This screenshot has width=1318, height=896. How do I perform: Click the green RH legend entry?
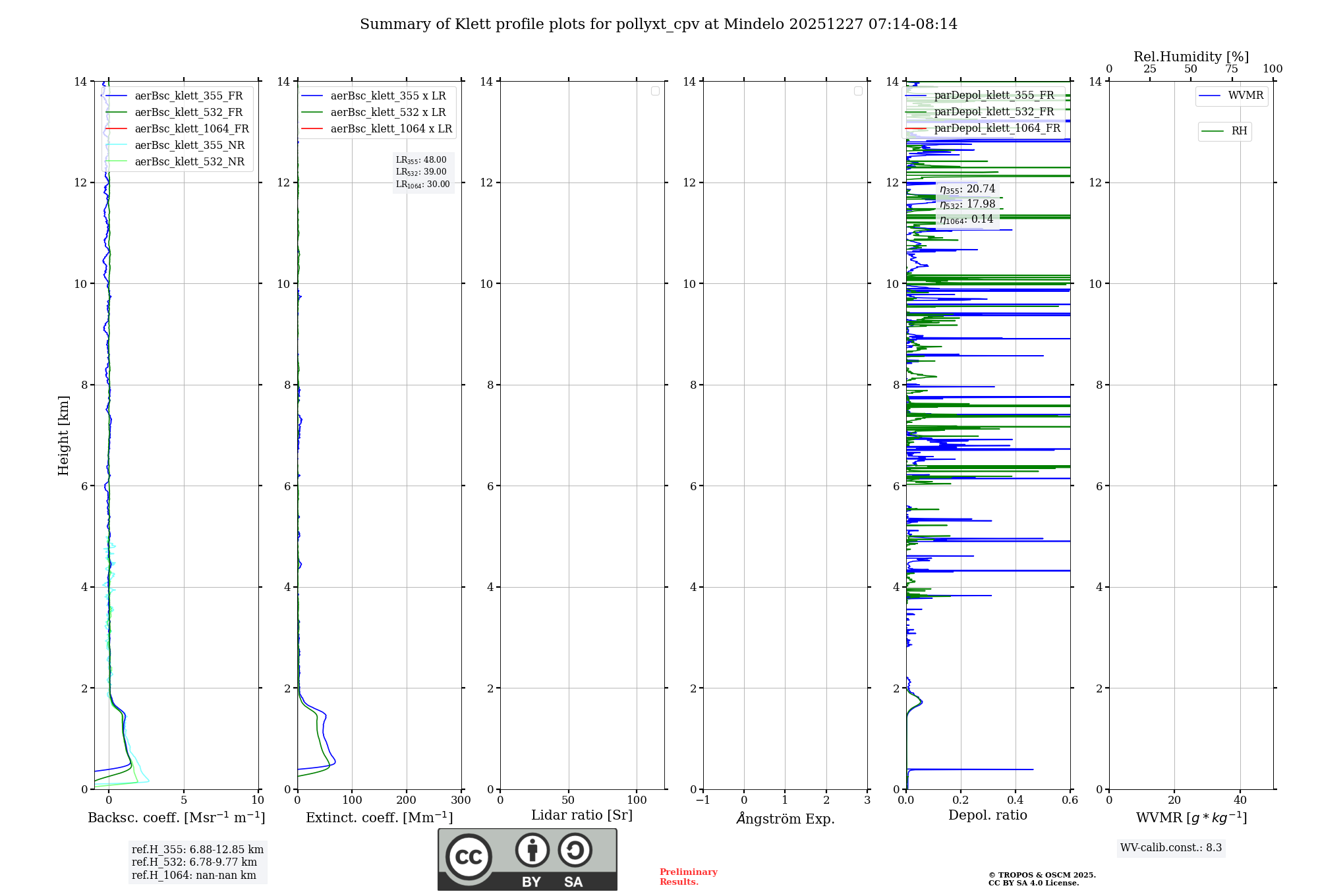click(1224, 131)
